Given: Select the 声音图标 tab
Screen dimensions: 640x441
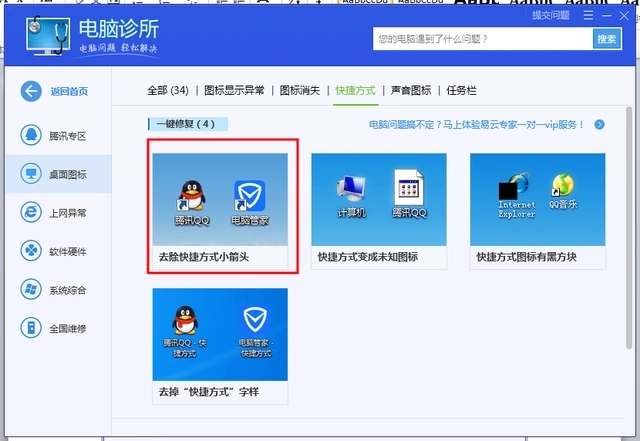Looking at the screenshot, I should coord(410,90).
